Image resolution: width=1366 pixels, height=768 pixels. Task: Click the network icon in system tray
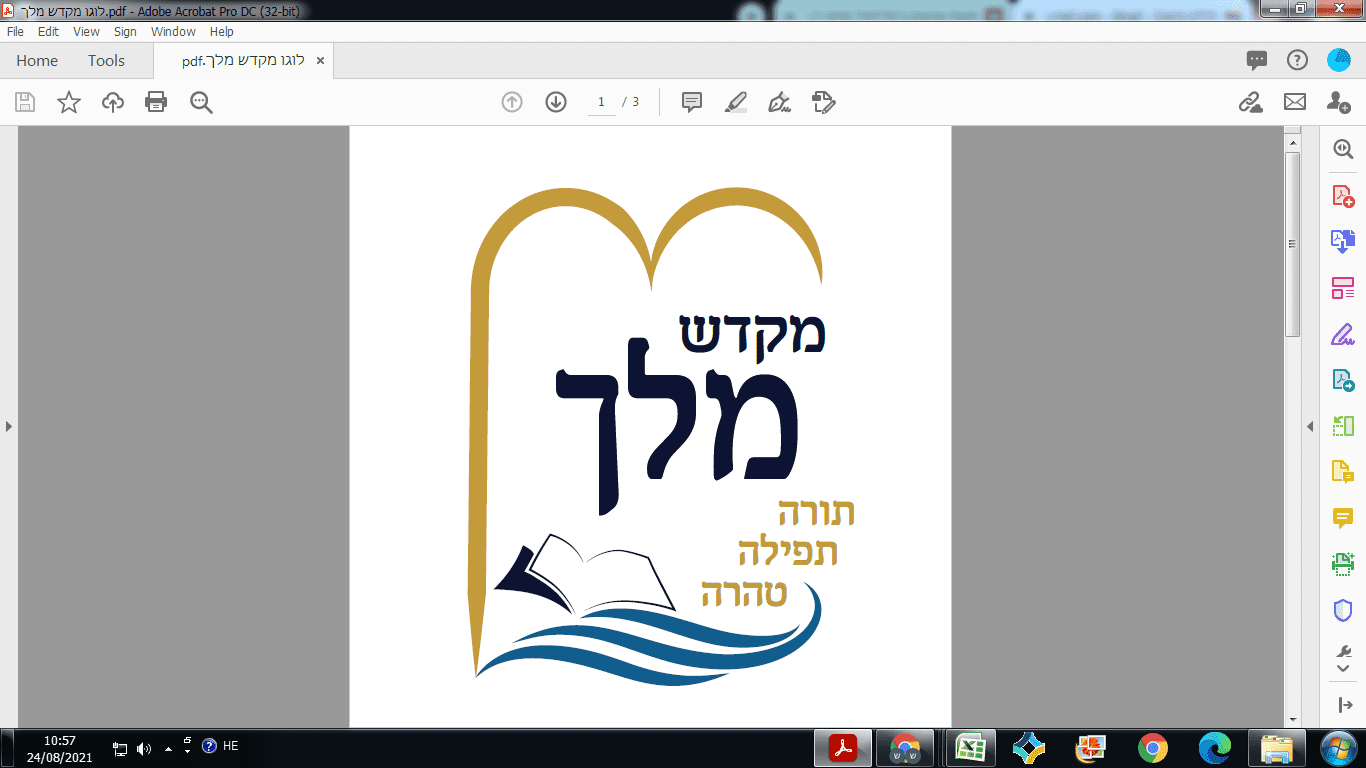[x=120, y=748]
